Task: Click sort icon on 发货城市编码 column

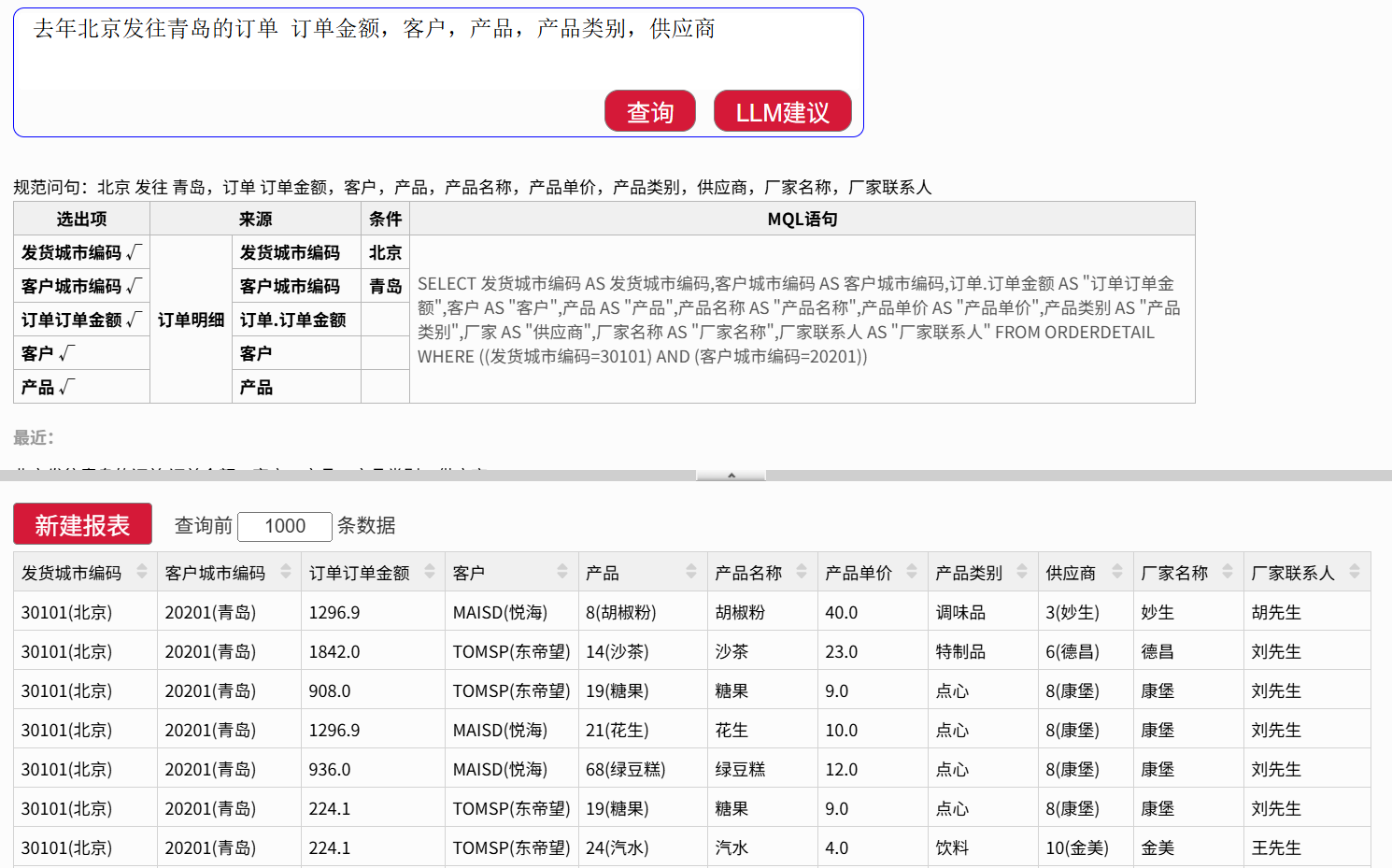Action: tap(142, 572)
